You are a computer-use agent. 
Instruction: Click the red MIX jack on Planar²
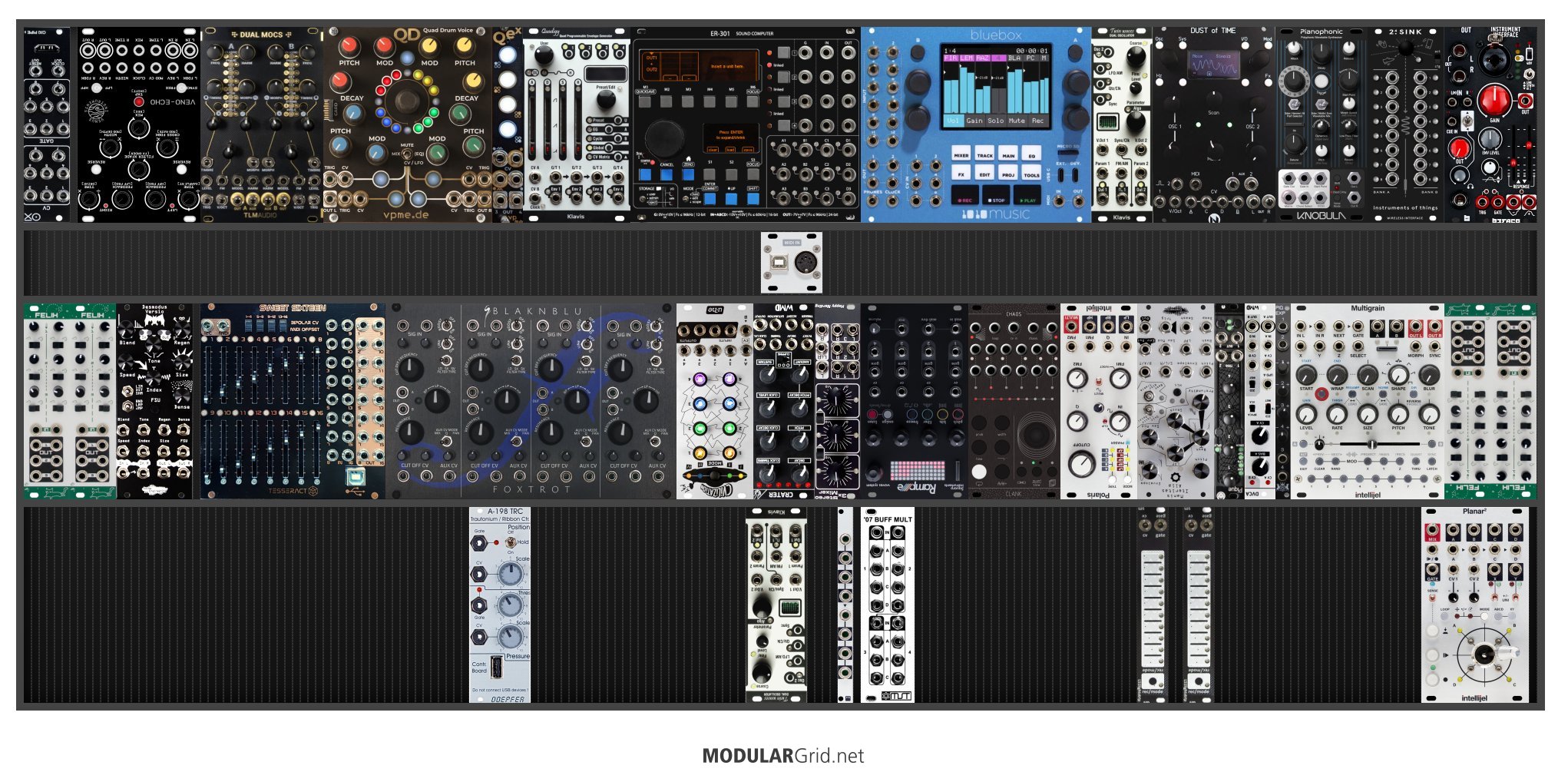pos(1432,532)
